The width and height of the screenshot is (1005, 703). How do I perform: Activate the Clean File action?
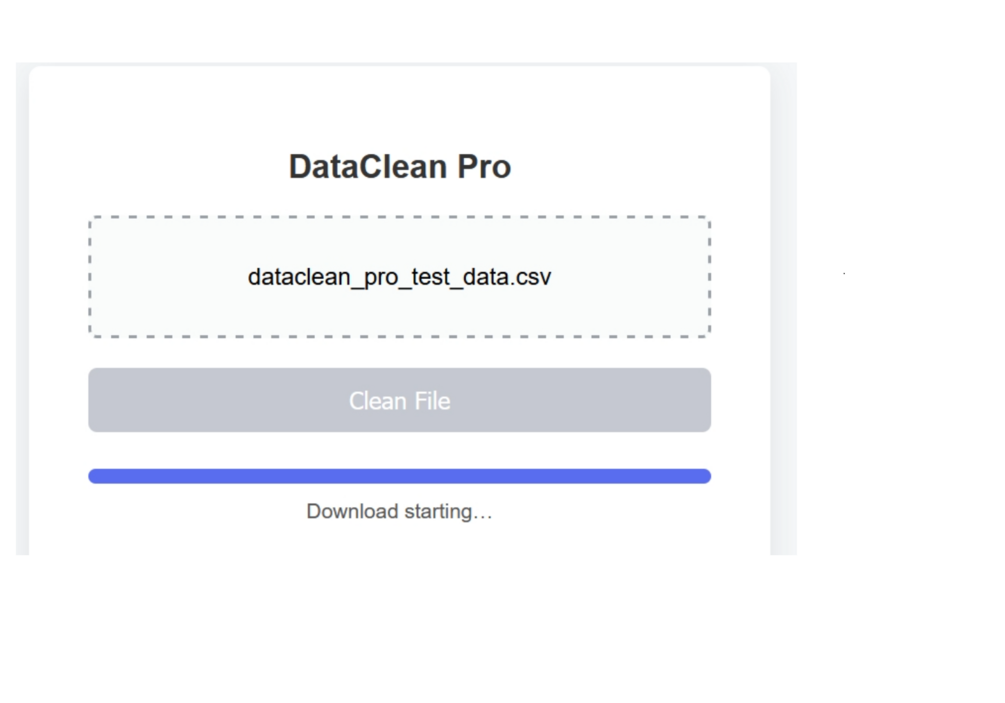point(399,400)
